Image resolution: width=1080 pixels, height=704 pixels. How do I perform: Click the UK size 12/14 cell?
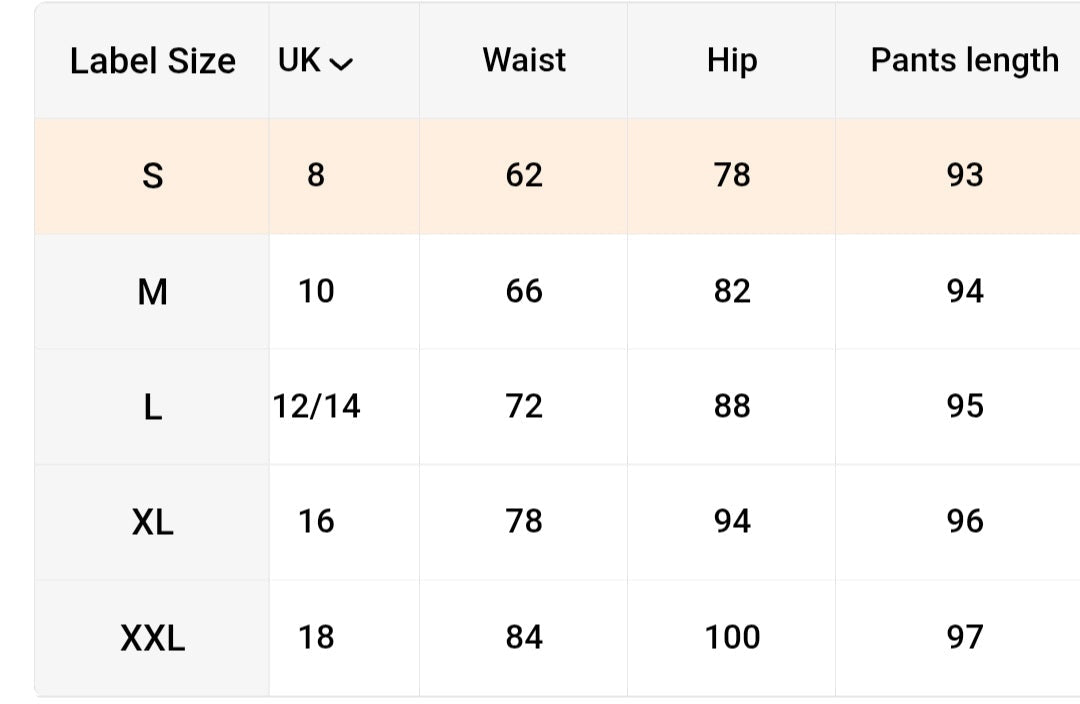316,406
